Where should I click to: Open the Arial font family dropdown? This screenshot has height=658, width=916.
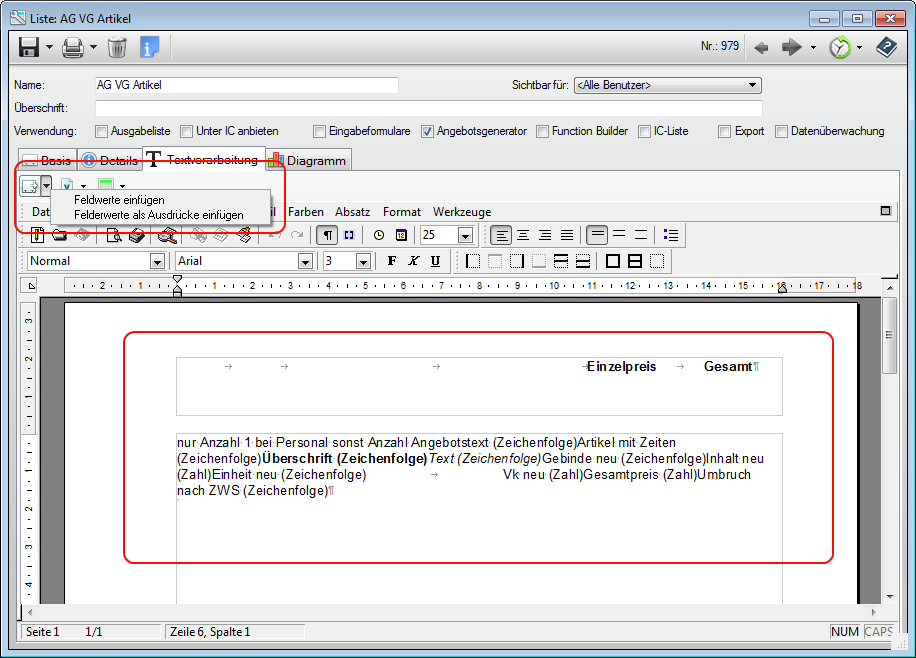[x=304, y=260]
